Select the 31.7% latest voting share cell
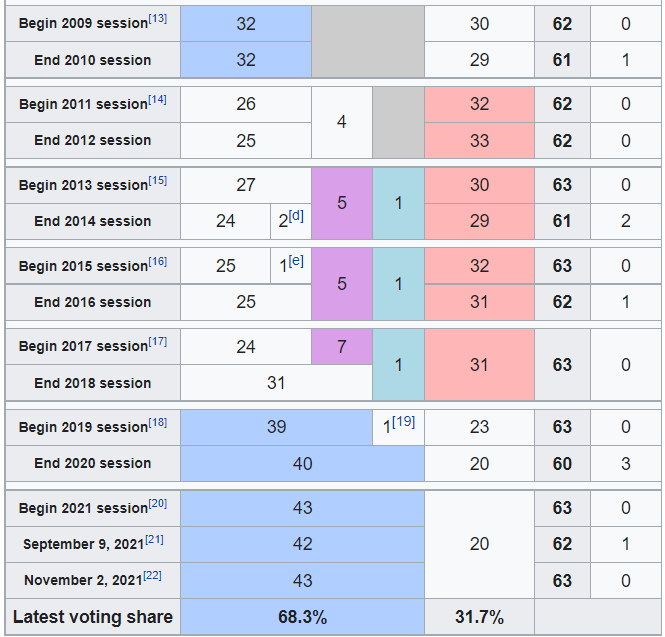The height and width of the screenshot is (637, 665). click(x=479, y=617)
